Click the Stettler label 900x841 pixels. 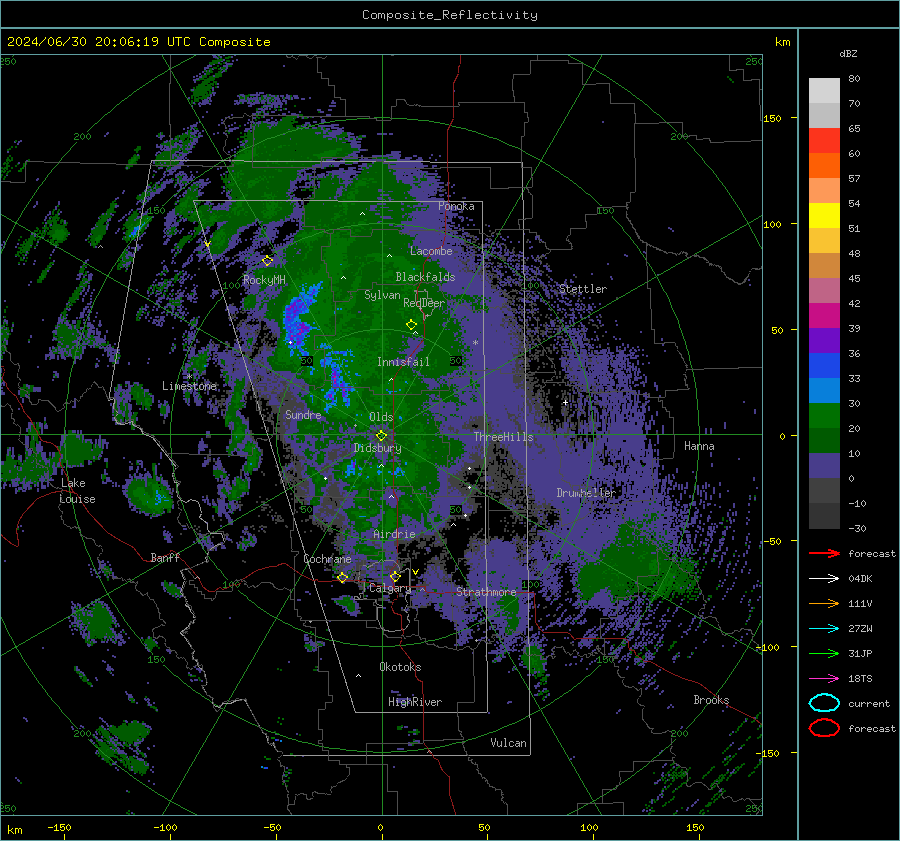click(583, 289)
